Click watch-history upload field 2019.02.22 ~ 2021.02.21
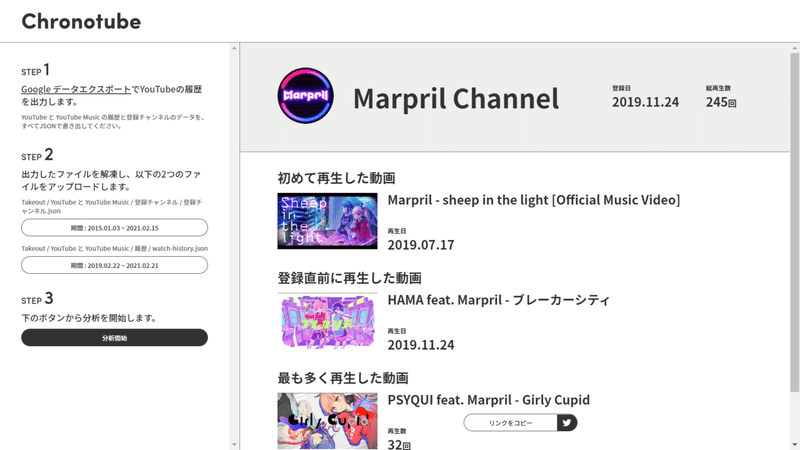This screenshot has width=800, height=450. (x=114, y=265)
